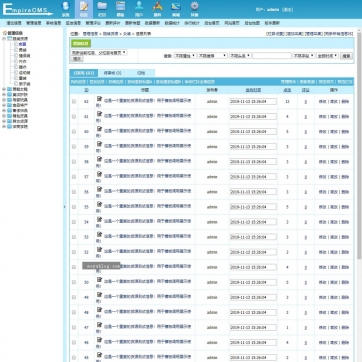The image size is (362, 362).
Task: Collapse the expanded clothing category in tree
Action: pos(4,39)
